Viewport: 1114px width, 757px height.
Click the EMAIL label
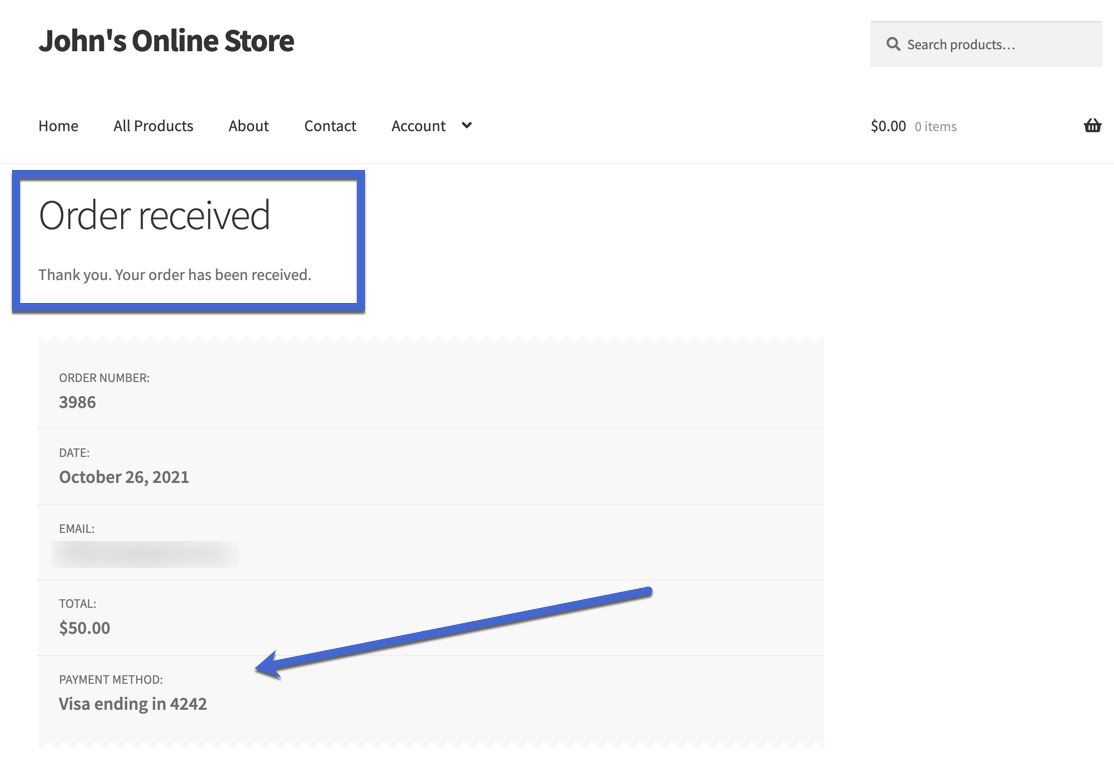coord(77,528)
